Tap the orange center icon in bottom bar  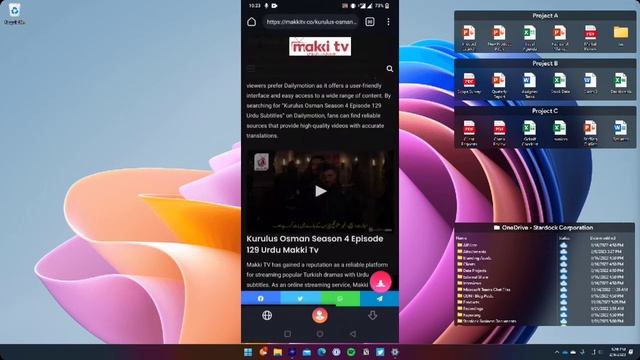pos(320,315)
